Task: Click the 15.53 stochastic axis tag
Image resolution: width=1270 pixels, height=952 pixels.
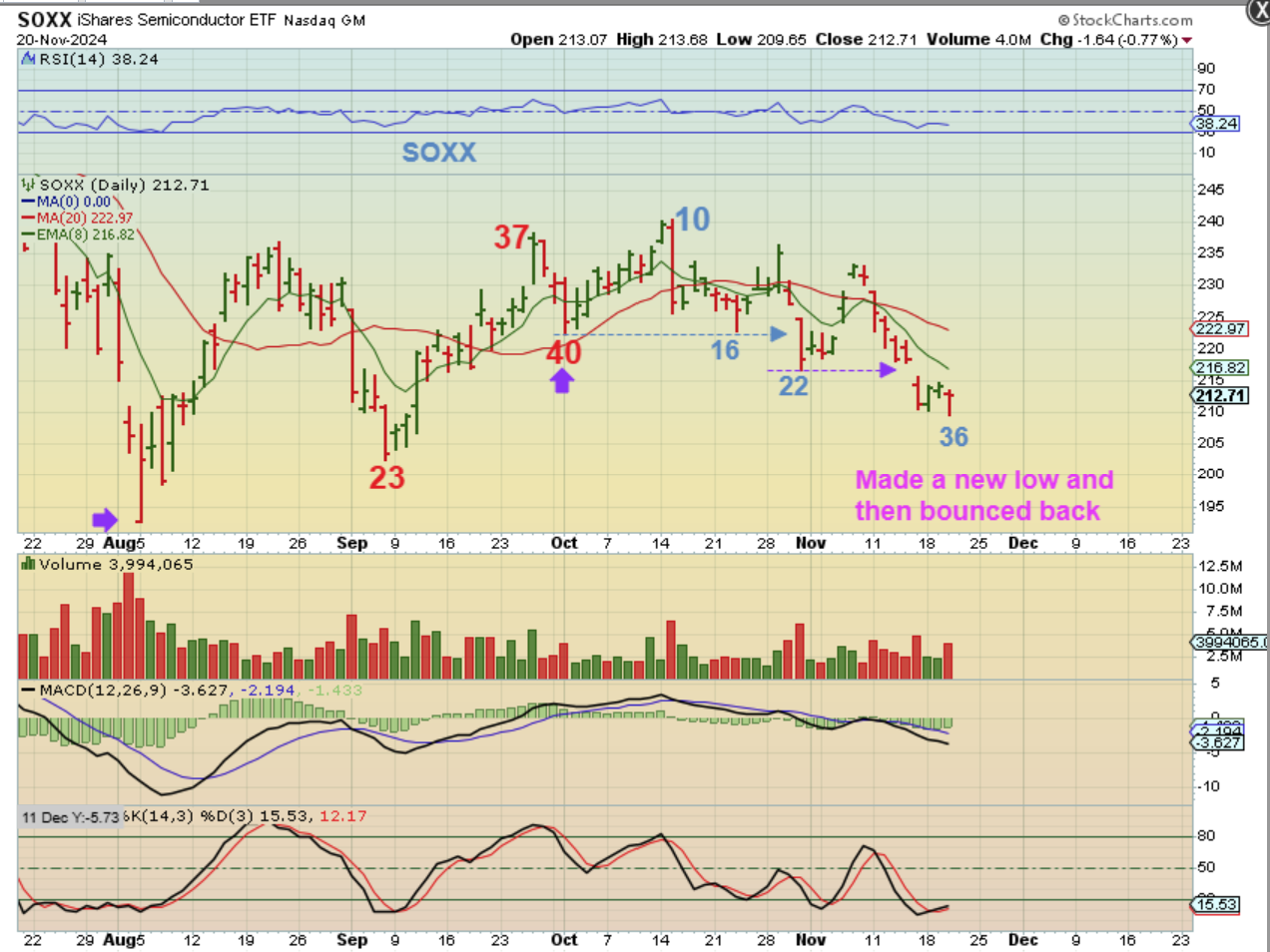Action: (1216, 905)
